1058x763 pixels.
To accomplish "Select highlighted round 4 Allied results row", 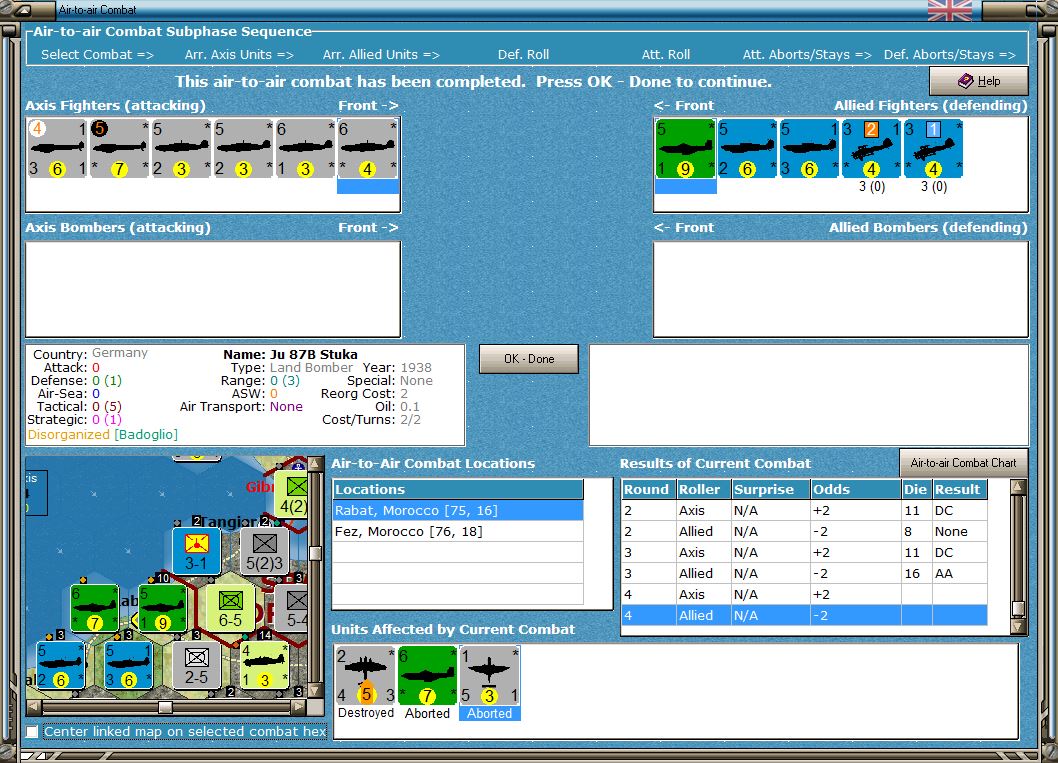I will [804, 615].
